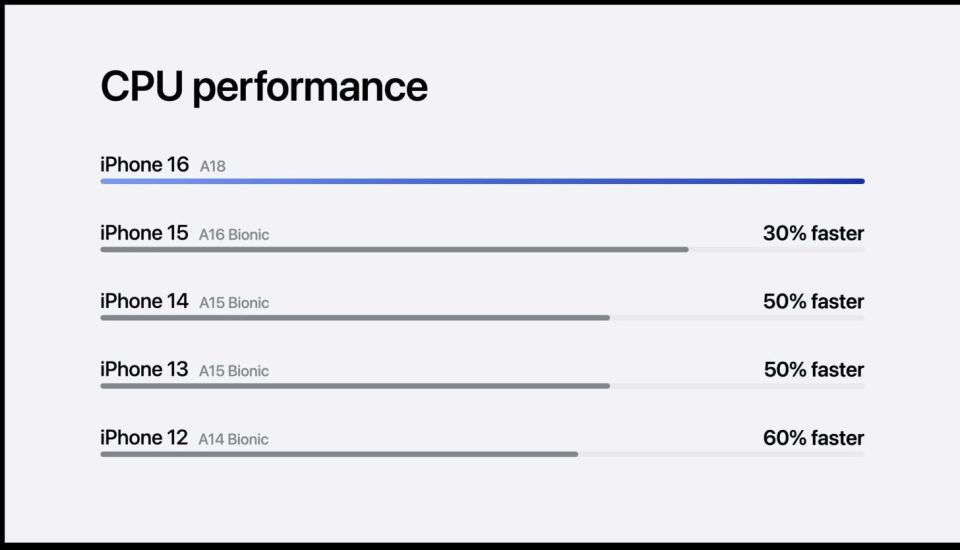Click the gray iPhone 15 performance bar

click(394, 249)
